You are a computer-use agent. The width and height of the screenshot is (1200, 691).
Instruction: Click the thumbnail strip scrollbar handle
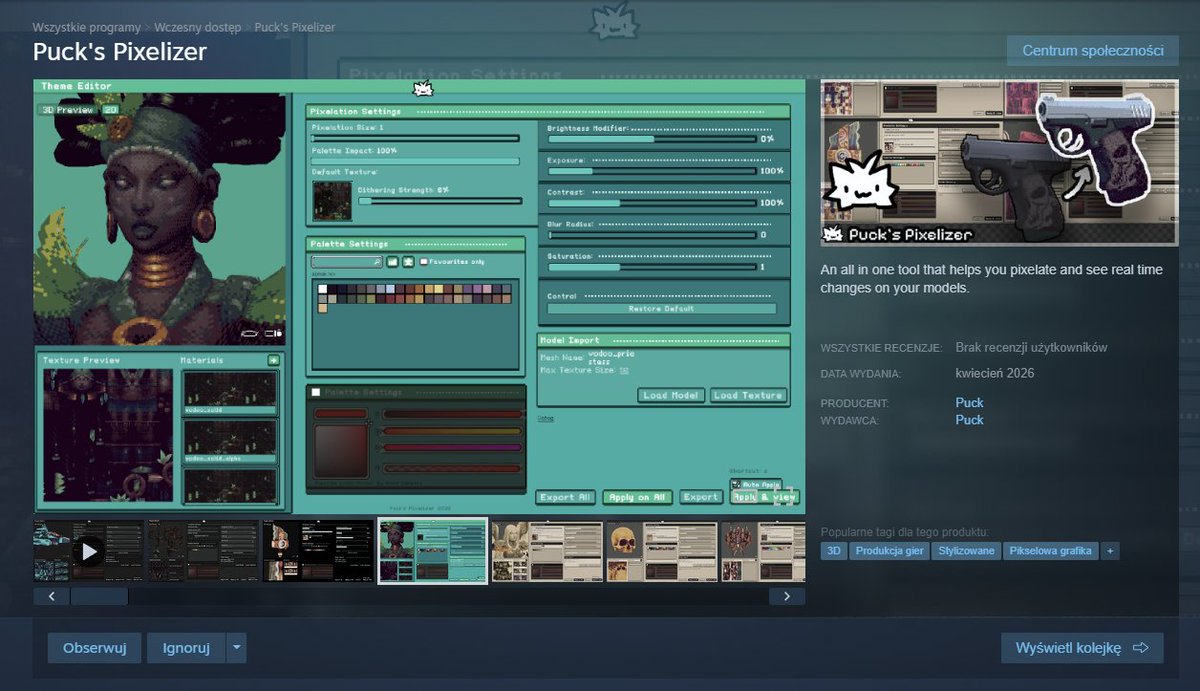(99, 596)
